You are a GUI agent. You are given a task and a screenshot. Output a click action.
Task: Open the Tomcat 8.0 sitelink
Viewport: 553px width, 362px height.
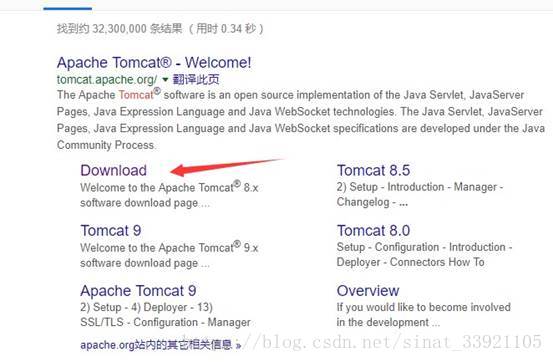(x=373, y=231)
